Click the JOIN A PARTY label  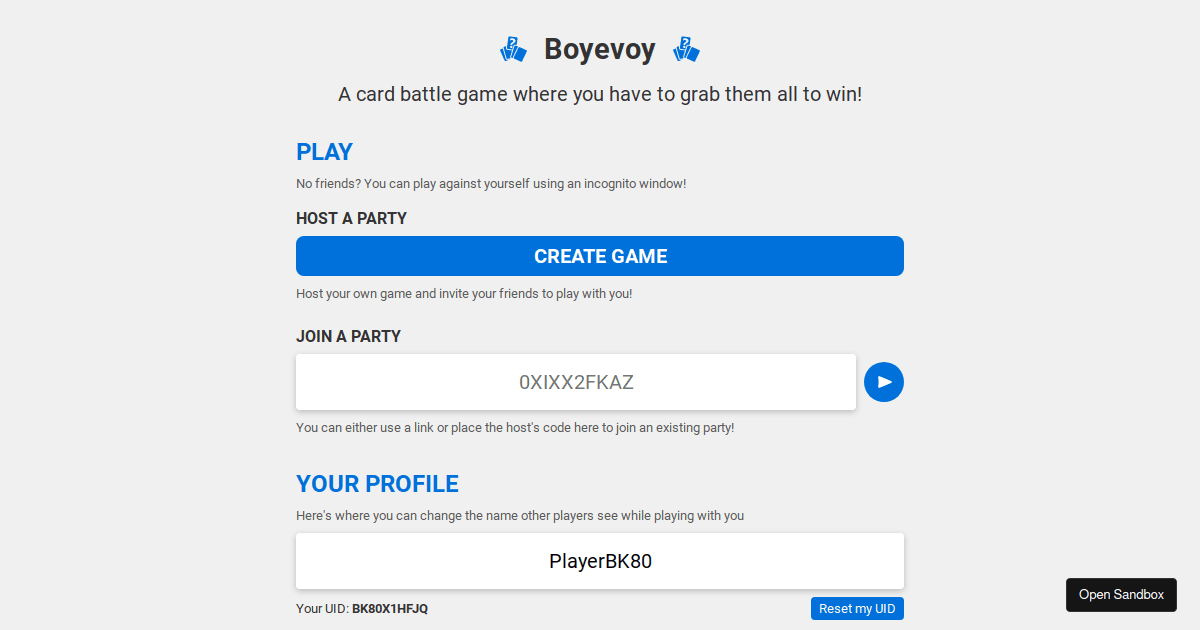coord(348,336)
